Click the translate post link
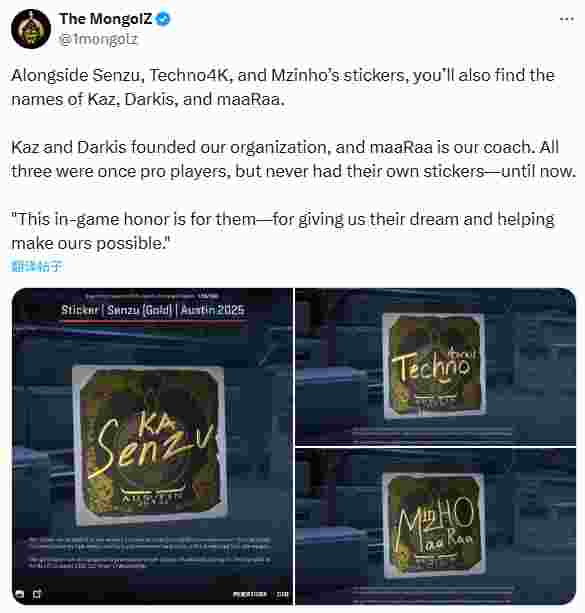The width and height of the screenshot is (585, 613). [x=36, y=267]
